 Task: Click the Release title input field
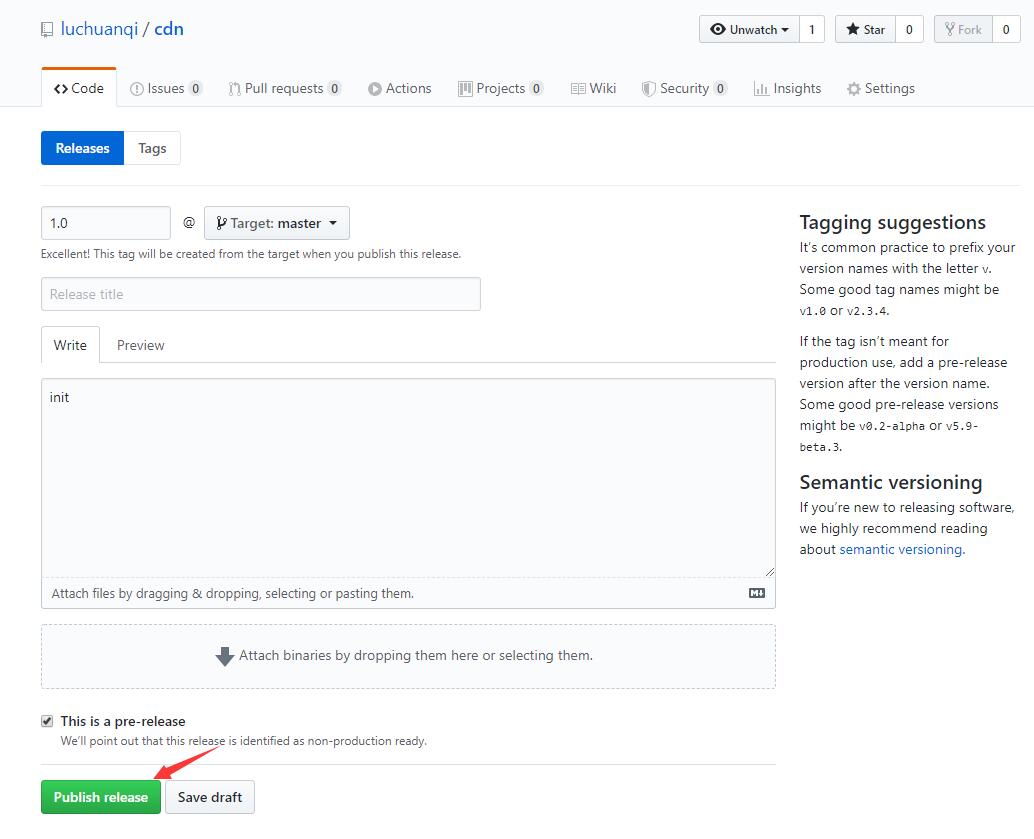(260, 294)
